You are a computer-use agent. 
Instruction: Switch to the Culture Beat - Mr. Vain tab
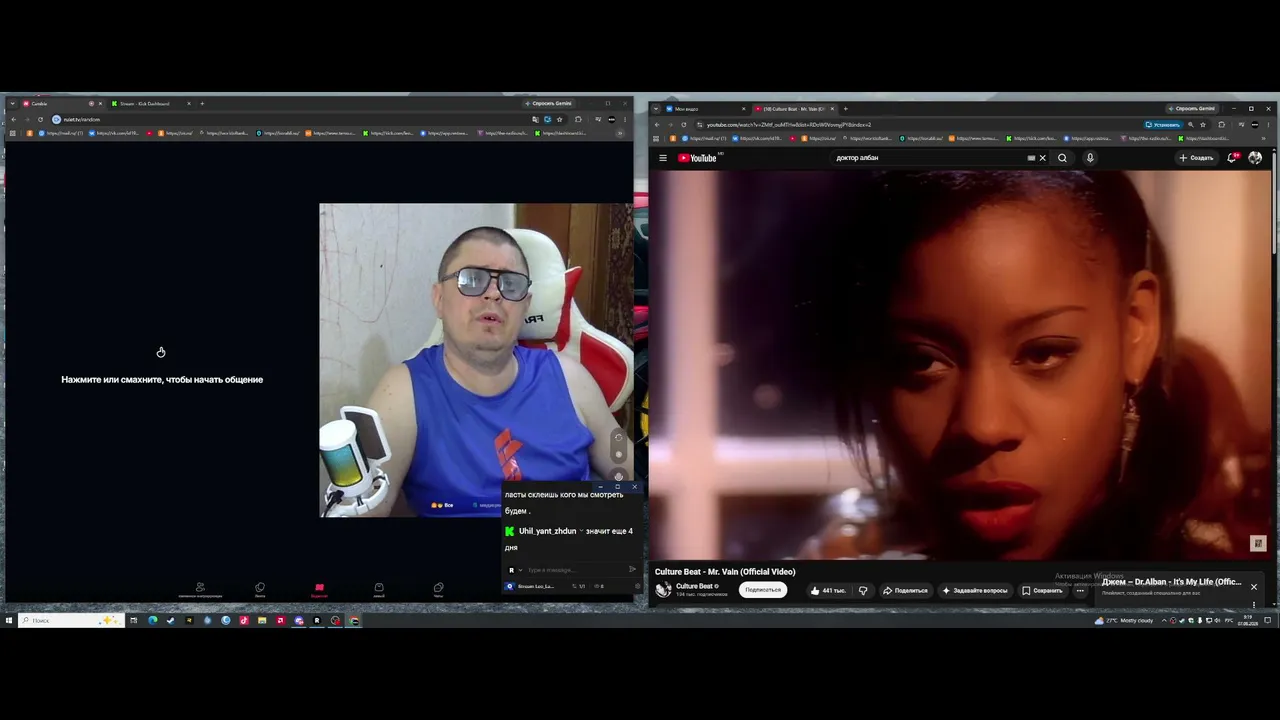tap(793, 109)
